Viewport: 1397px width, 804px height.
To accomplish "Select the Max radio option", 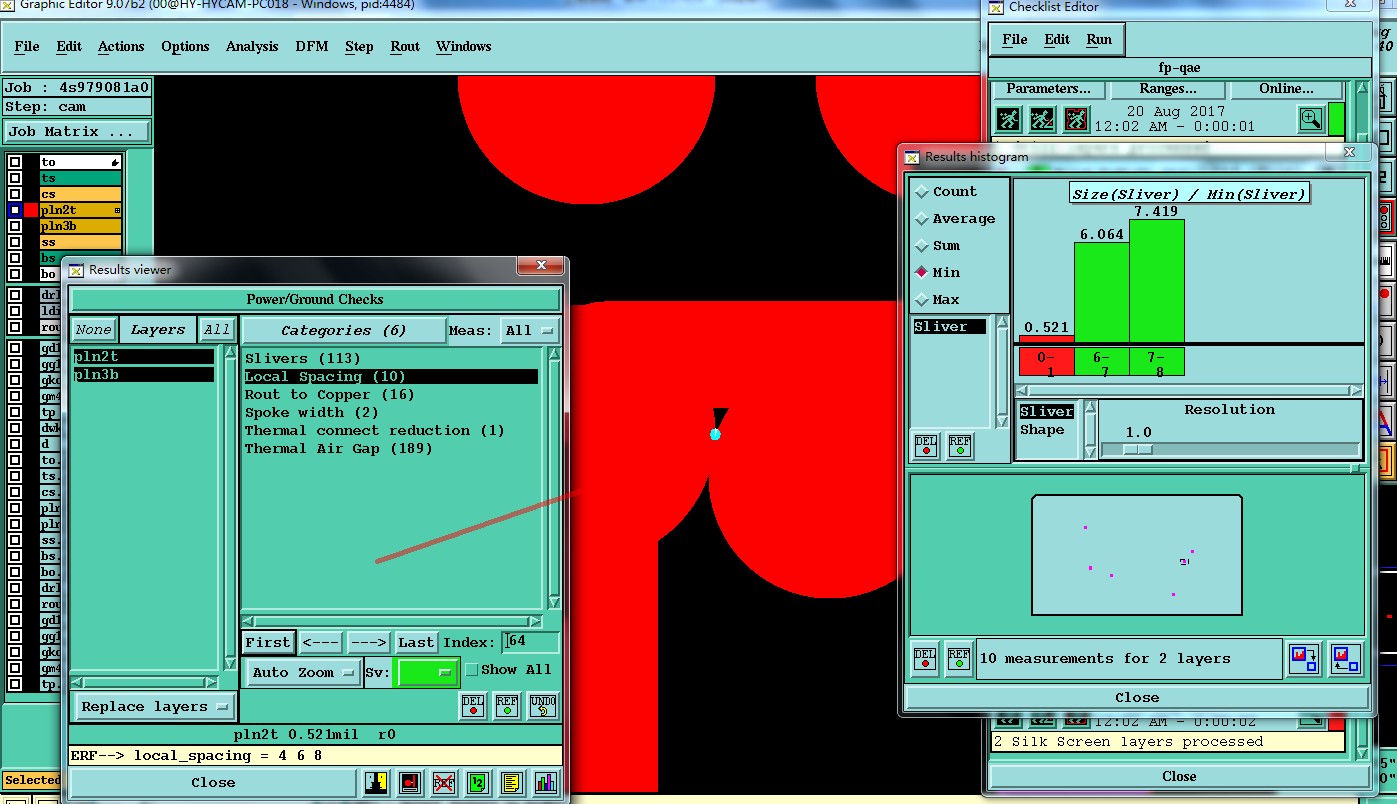I will pyautogui.click(x=922, y=299).
